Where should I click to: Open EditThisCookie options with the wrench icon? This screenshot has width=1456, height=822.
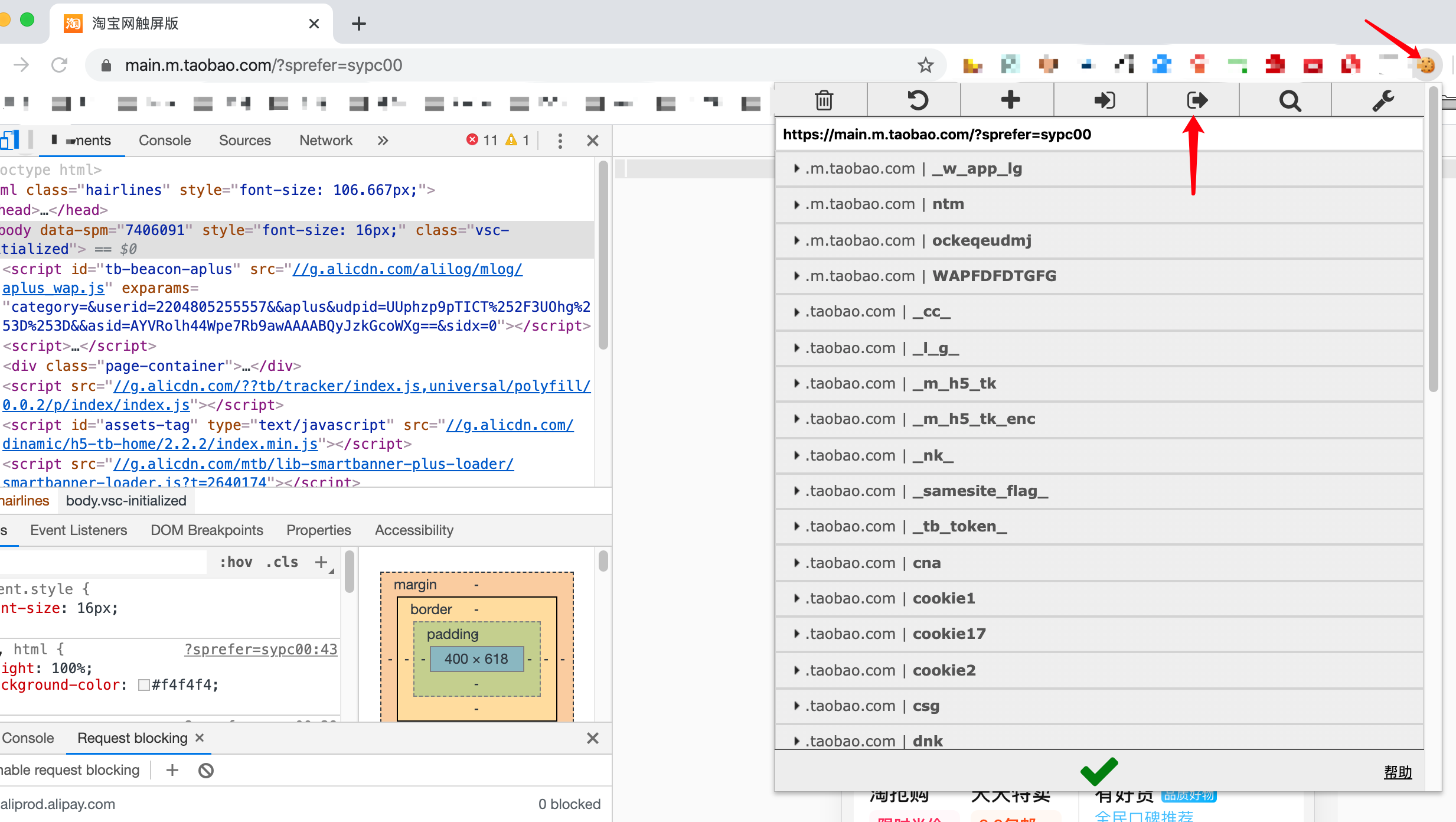[1382, 101]
